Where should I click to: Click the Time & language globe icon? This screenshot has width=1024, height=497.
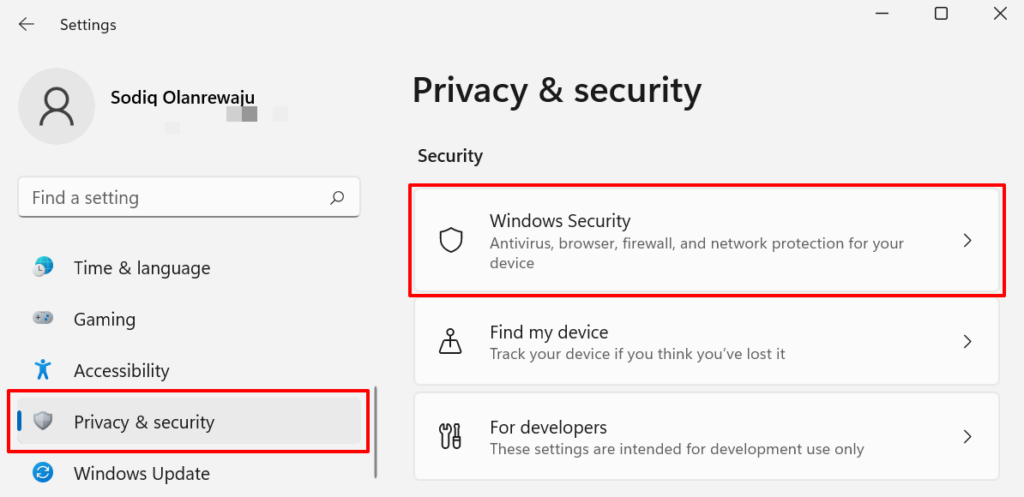[x=43, y=267]
